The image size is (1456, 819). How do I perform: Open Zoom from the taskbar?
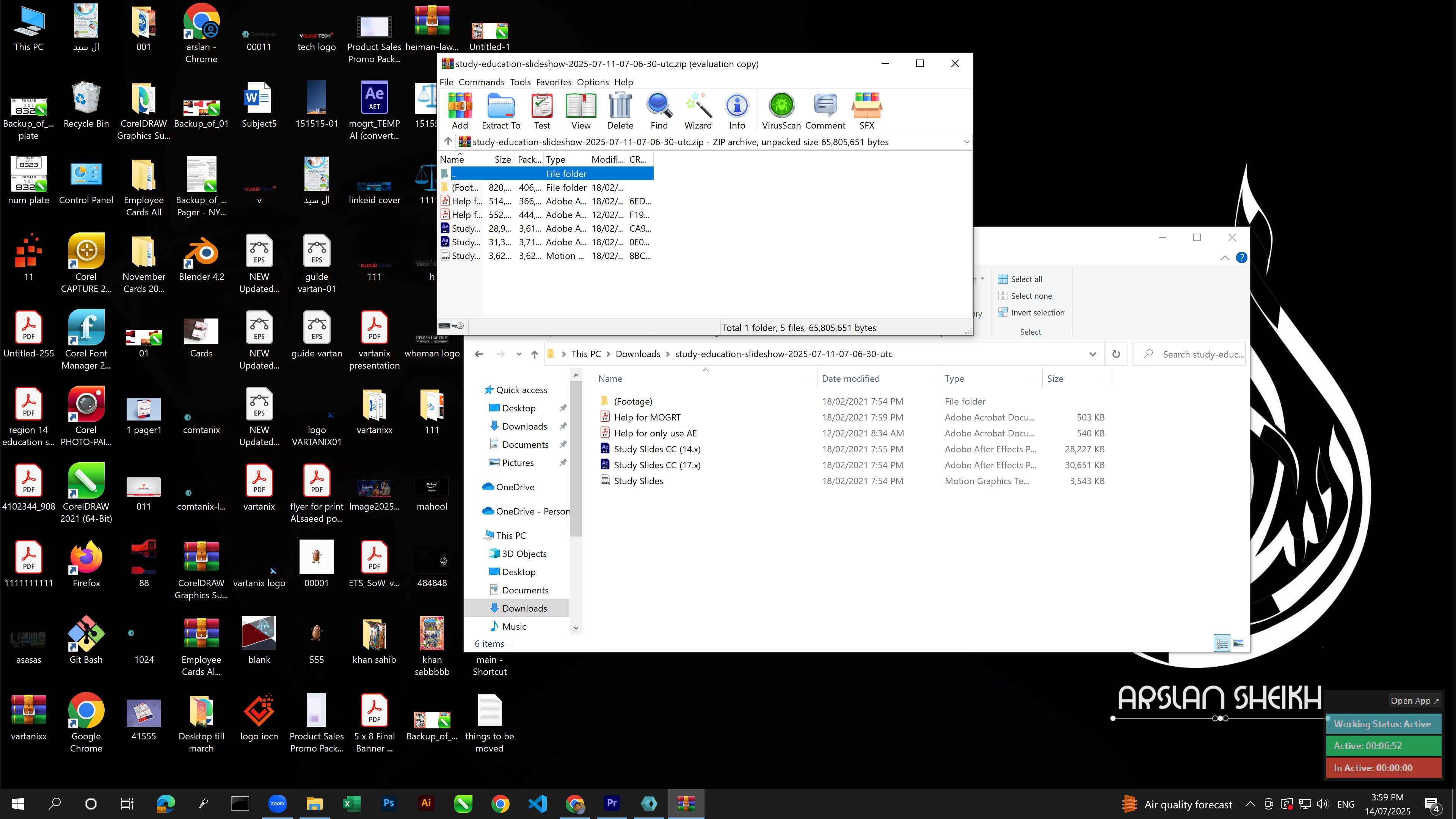[x=277, y=803]
